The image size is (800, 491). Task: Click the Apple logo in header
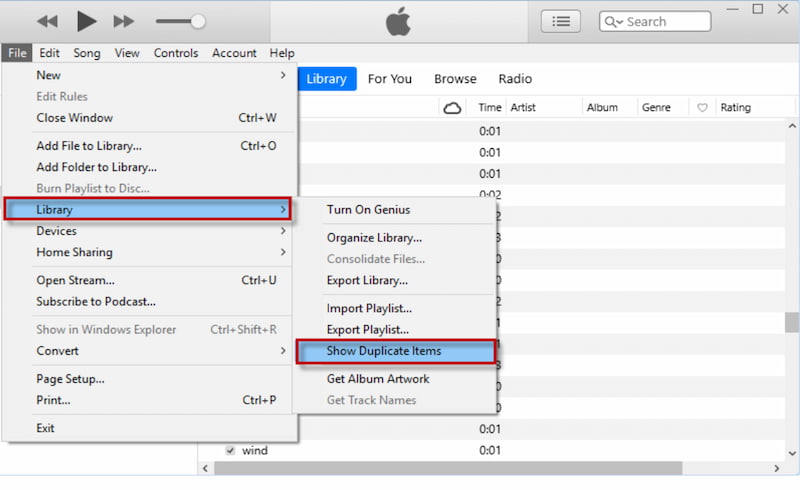point(398,21)
